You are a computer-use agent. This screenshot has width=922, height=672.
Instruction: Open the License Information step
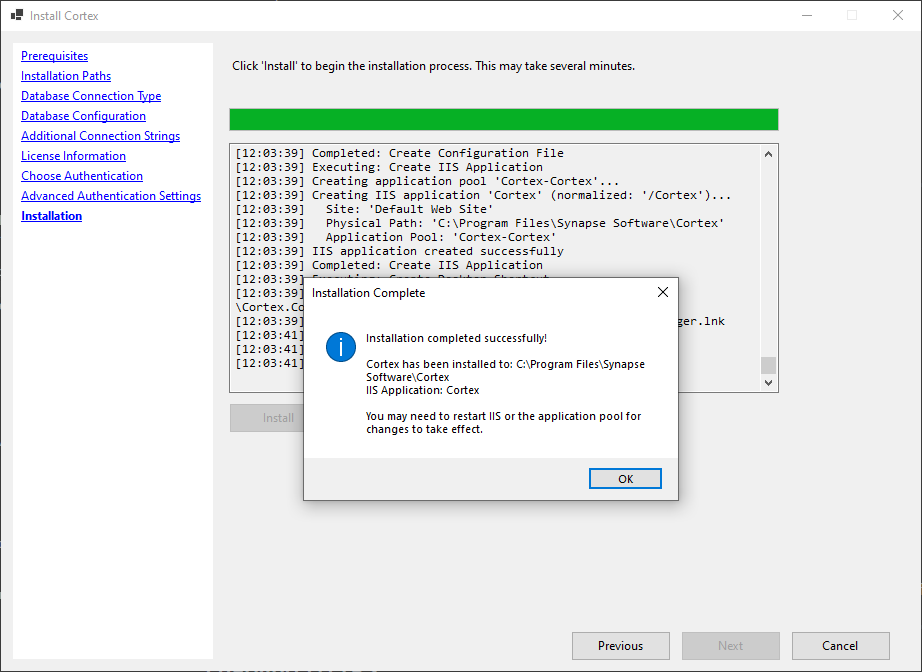tap(72, 155)
